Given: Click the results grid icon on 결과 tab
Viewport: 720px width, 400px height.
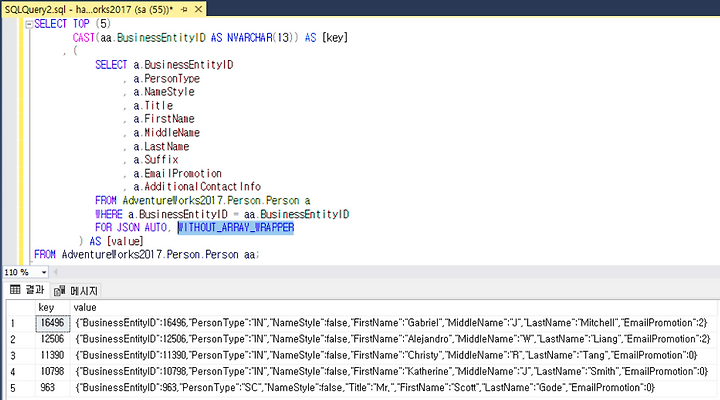Looking at the screenshot, I should click(x=15, y=289).
